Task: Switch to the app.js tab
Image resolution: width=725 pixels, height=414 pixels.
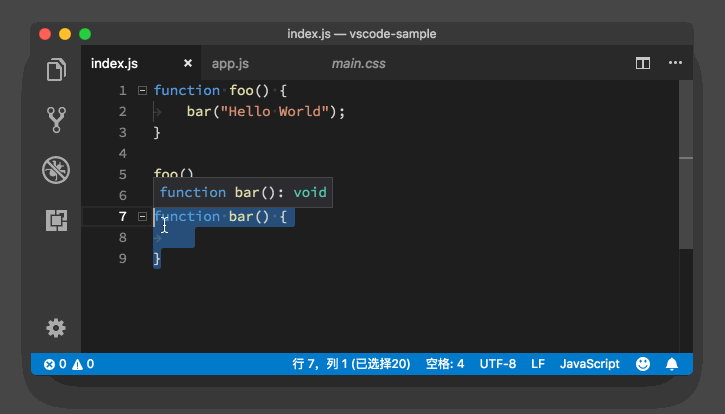Action: [229, 63]
